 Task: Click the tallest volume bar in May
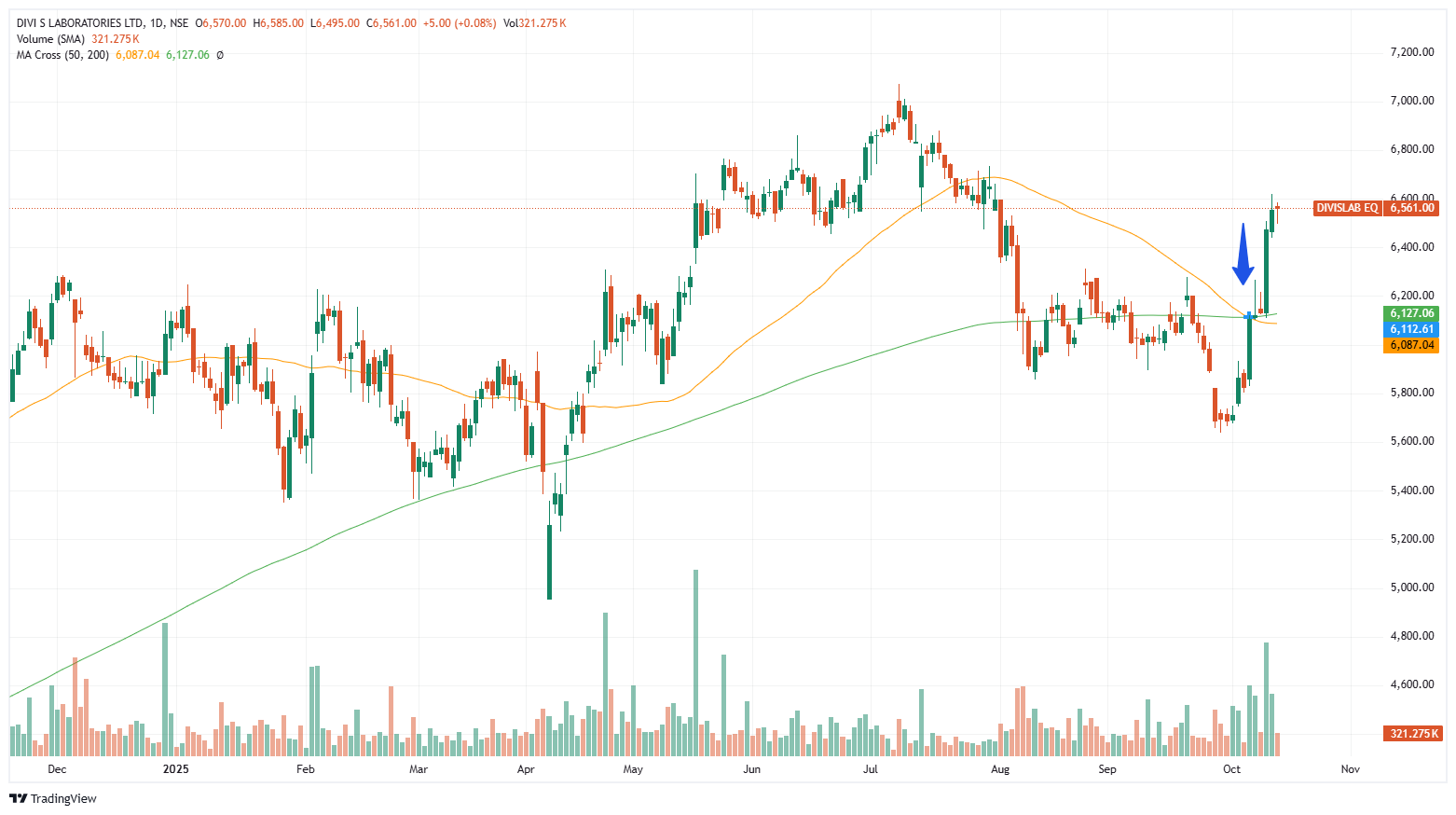point(695,662)
